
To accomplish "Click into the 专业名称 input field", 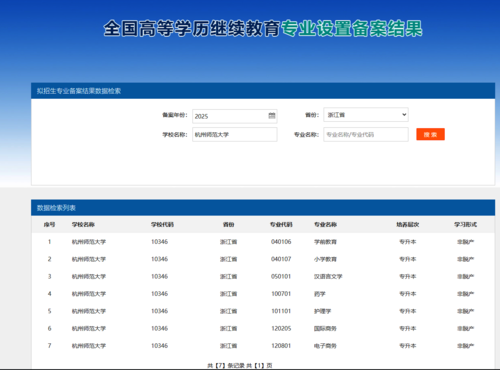I will coord(366,135).
